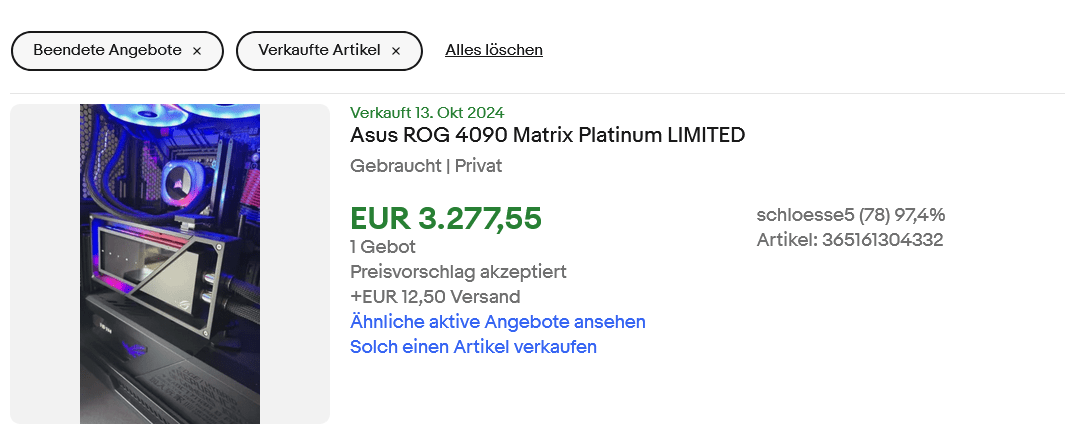Screen dimensions: 1065x431
Task: Click the +EUR 12,50 Versand shipping text
Action: click(x=435, y=297)
